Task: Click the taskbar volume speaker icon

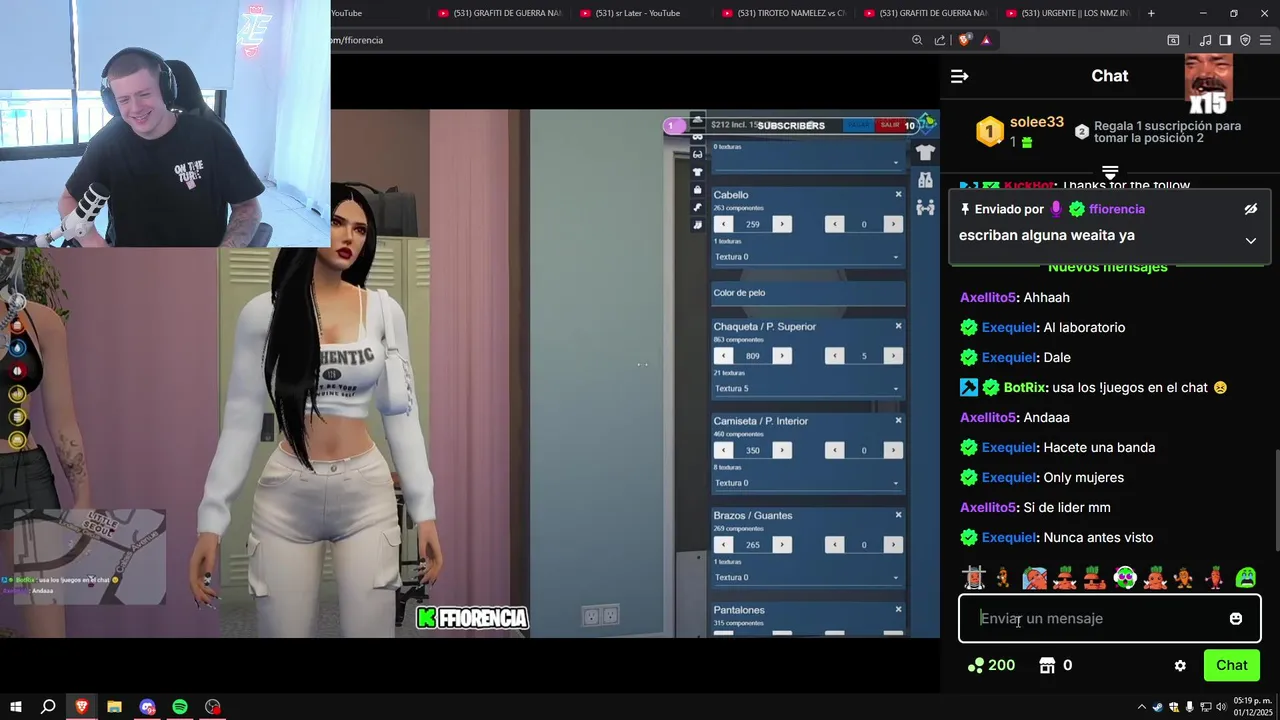Action: pos(1221,707)
